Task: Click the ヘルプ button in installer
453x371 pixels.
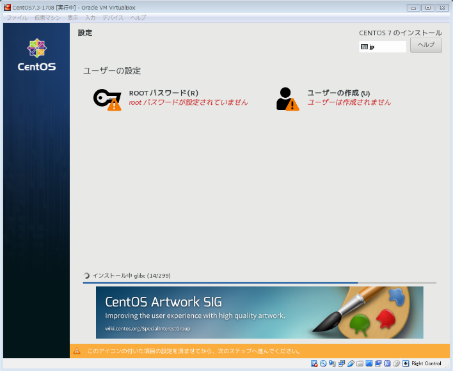Action: [x=426, y=45]
